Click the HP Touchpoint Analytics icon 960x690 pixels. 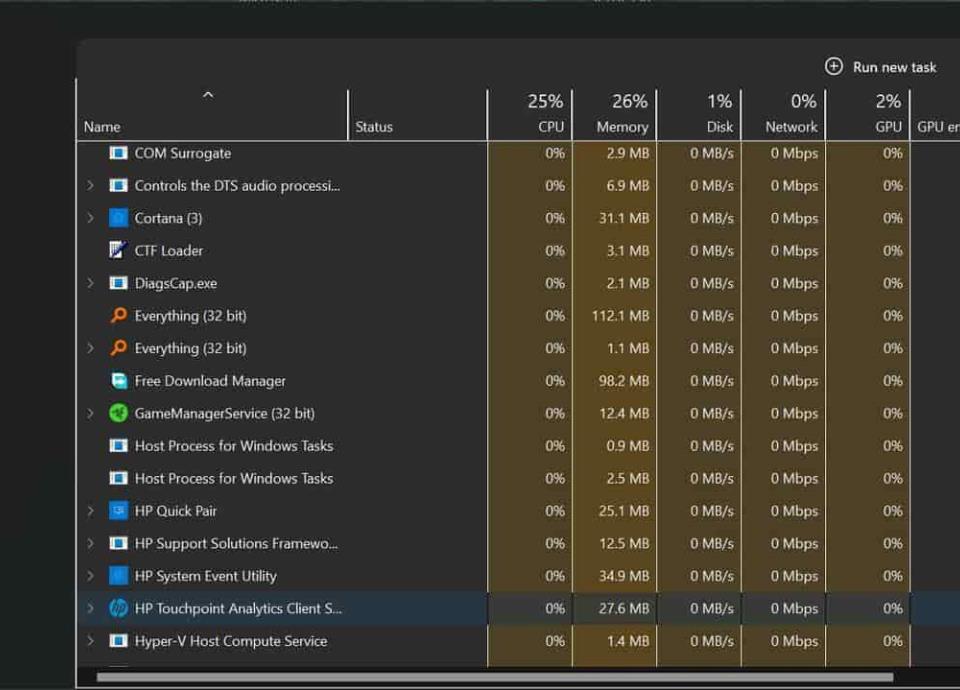[118, 608]
